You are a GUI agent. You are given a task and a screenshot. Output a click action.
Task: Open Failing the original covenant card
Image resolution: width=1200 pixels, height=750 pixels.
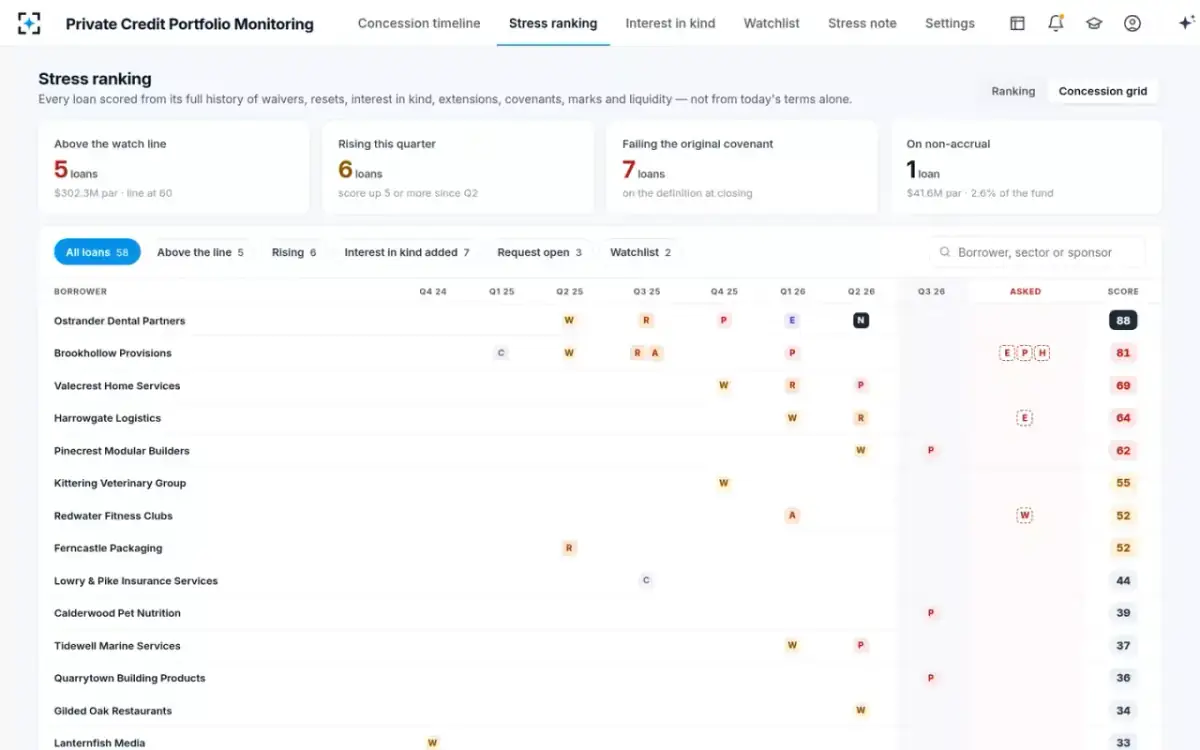742,168
